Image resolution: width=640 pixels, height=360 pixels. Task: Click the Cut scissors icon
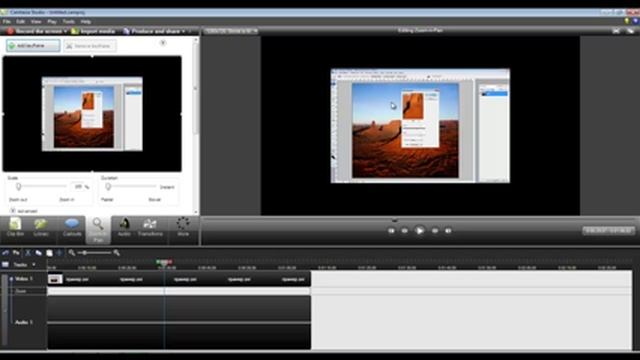[28, 253]
